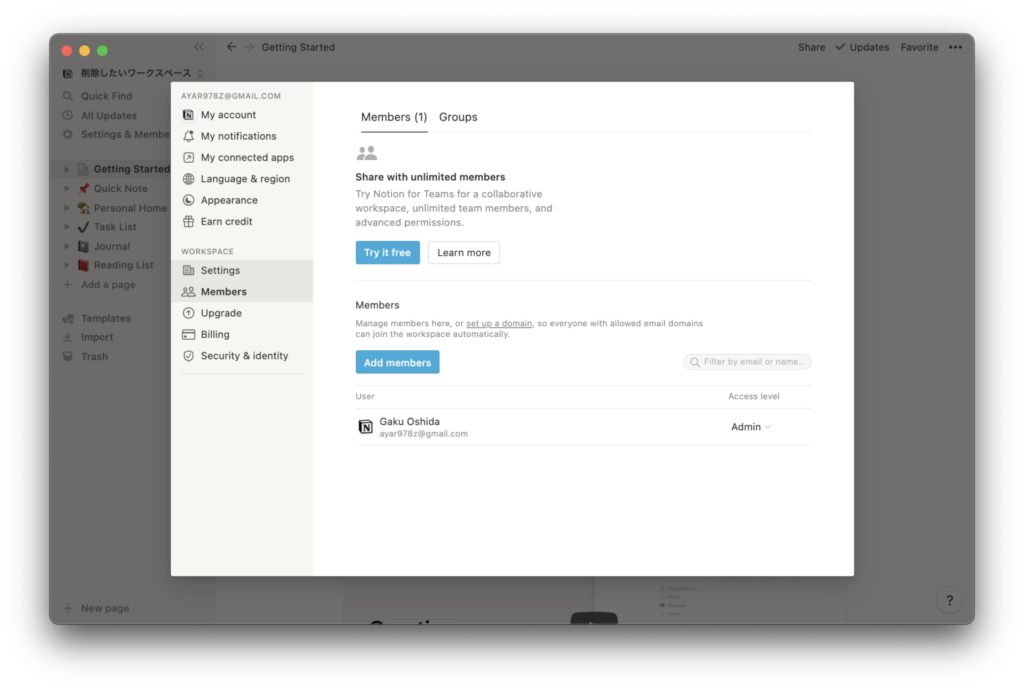The width and height of the screenshot is (1024, 690).
Task: Open Updates in the top bar
Action: pyautogui.click(x=862, y=47)
